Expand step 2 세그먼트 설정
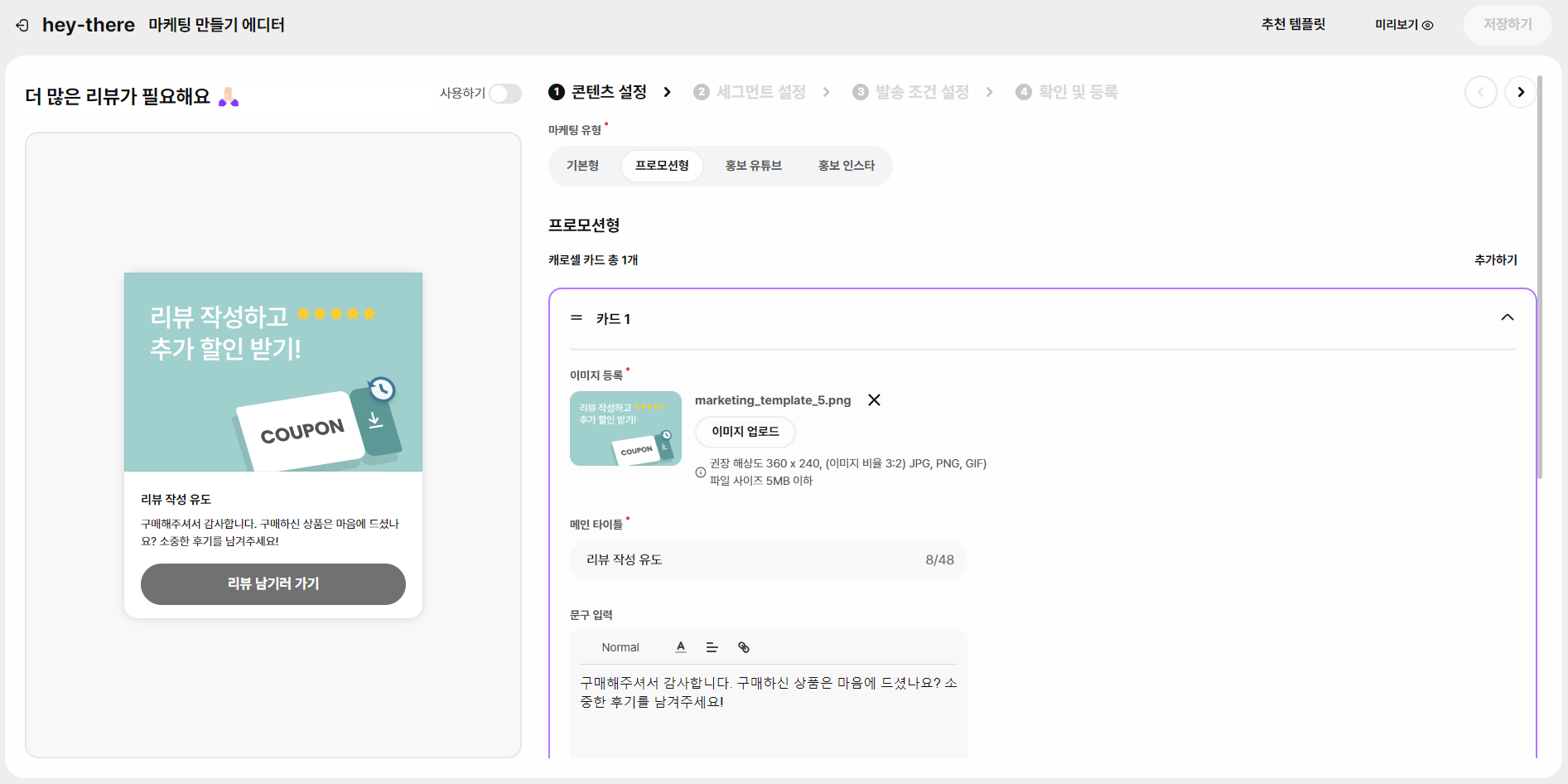1568x784 pixels. (750, 92)
